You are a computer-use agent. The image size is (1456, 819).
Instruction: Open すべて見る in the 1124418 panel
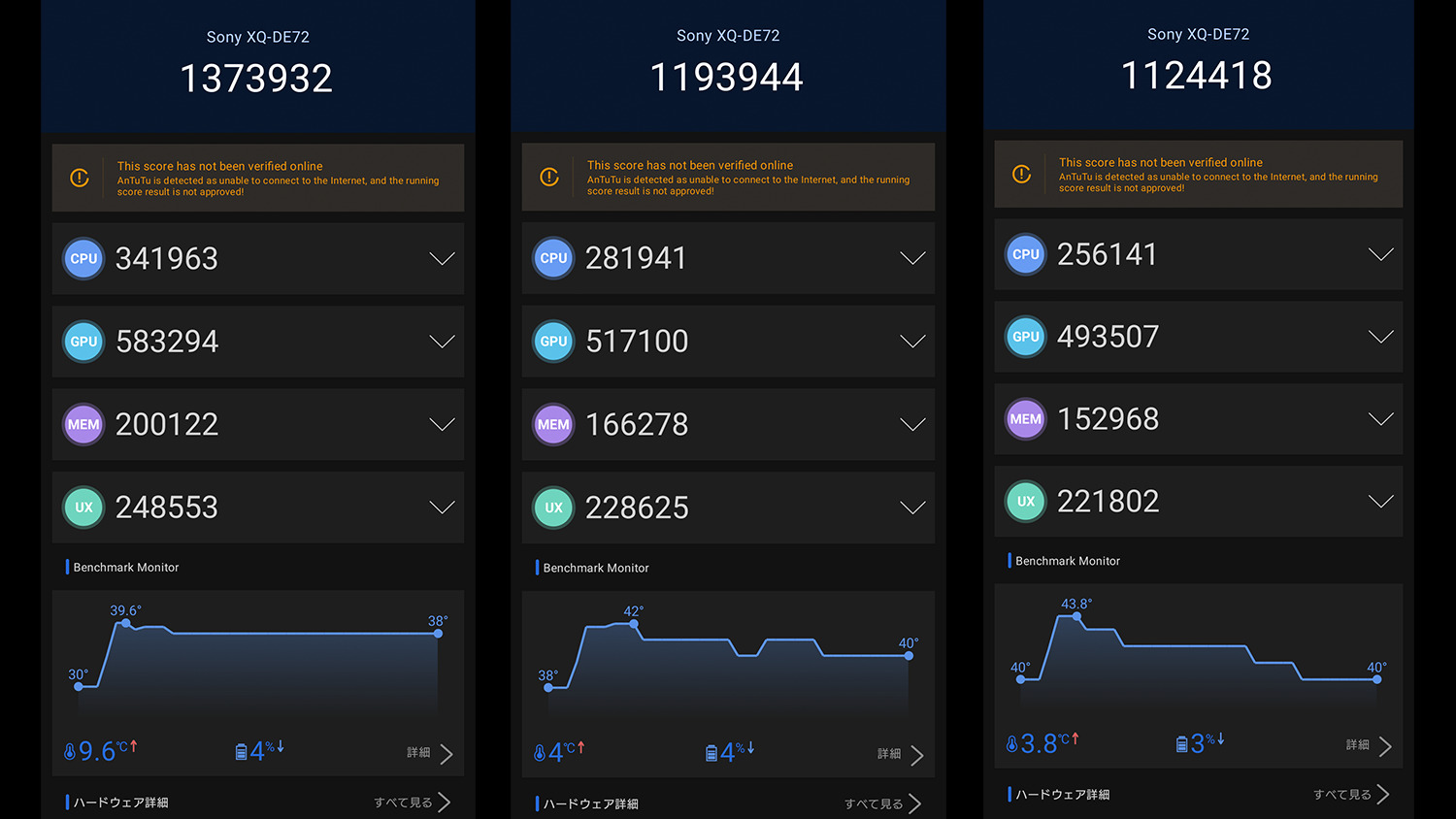tap(1351, 795)
